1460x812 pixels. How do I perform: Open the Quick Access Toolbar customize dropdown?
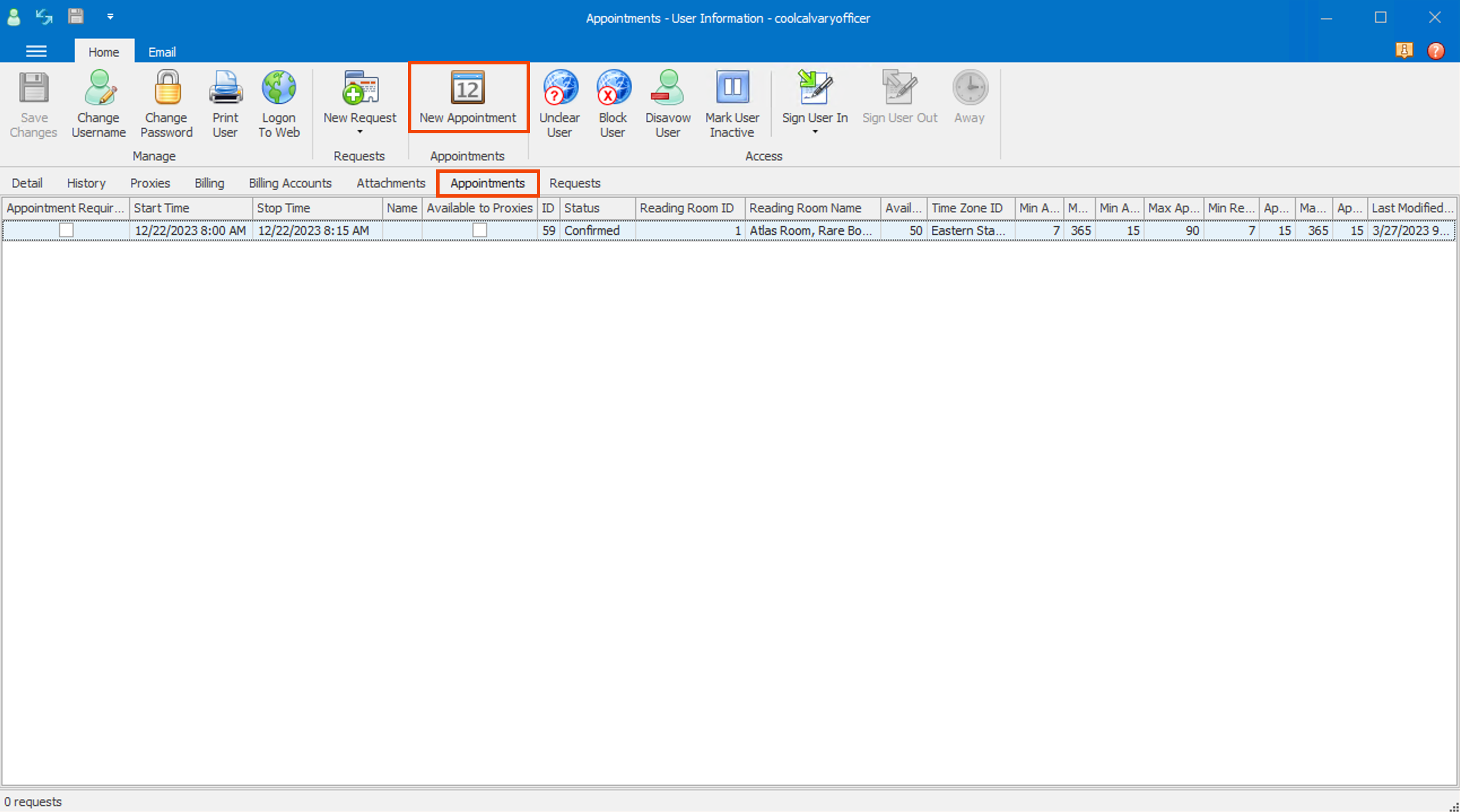pyautogui.click(x=110, y=17)
